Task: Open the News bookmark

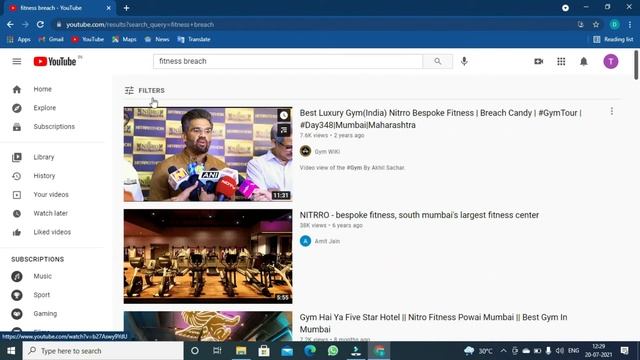Action: tap(157, 39)
